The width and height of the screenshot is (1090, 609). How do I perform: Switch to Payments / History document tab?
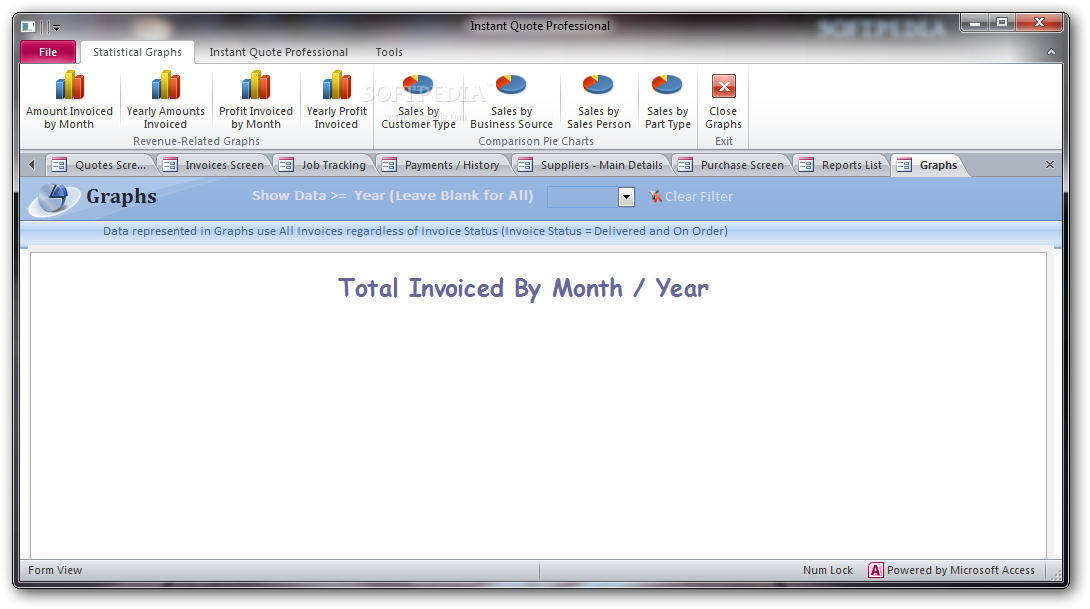tap(443, 165)
